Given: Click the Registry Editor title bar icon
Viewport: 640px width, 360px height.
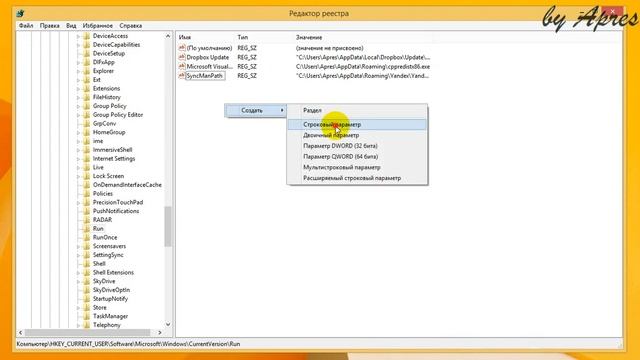Looking at the screenshot, I should pos(20,13).
